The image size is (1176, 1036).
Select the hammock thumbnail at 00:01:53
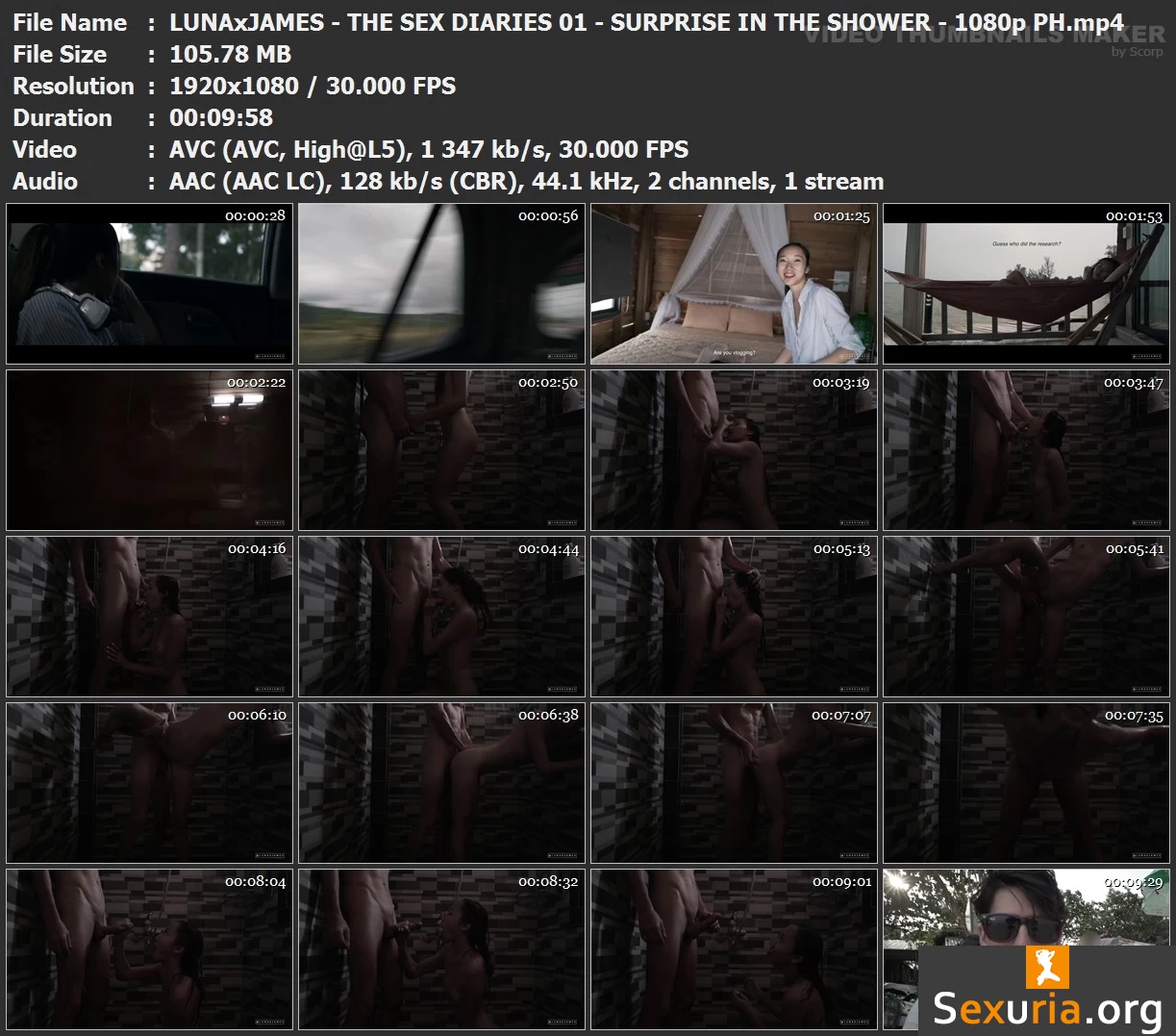point(1026,284)
